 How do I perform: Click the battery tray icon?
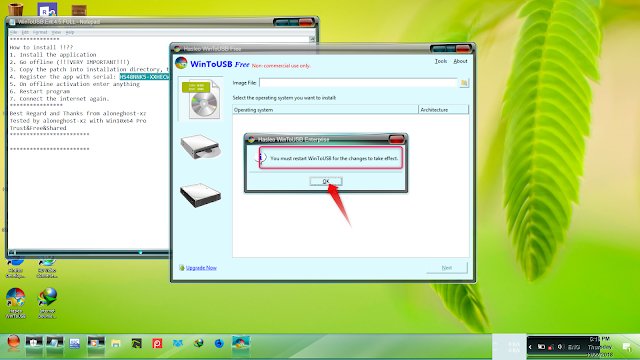click(541, 347)
